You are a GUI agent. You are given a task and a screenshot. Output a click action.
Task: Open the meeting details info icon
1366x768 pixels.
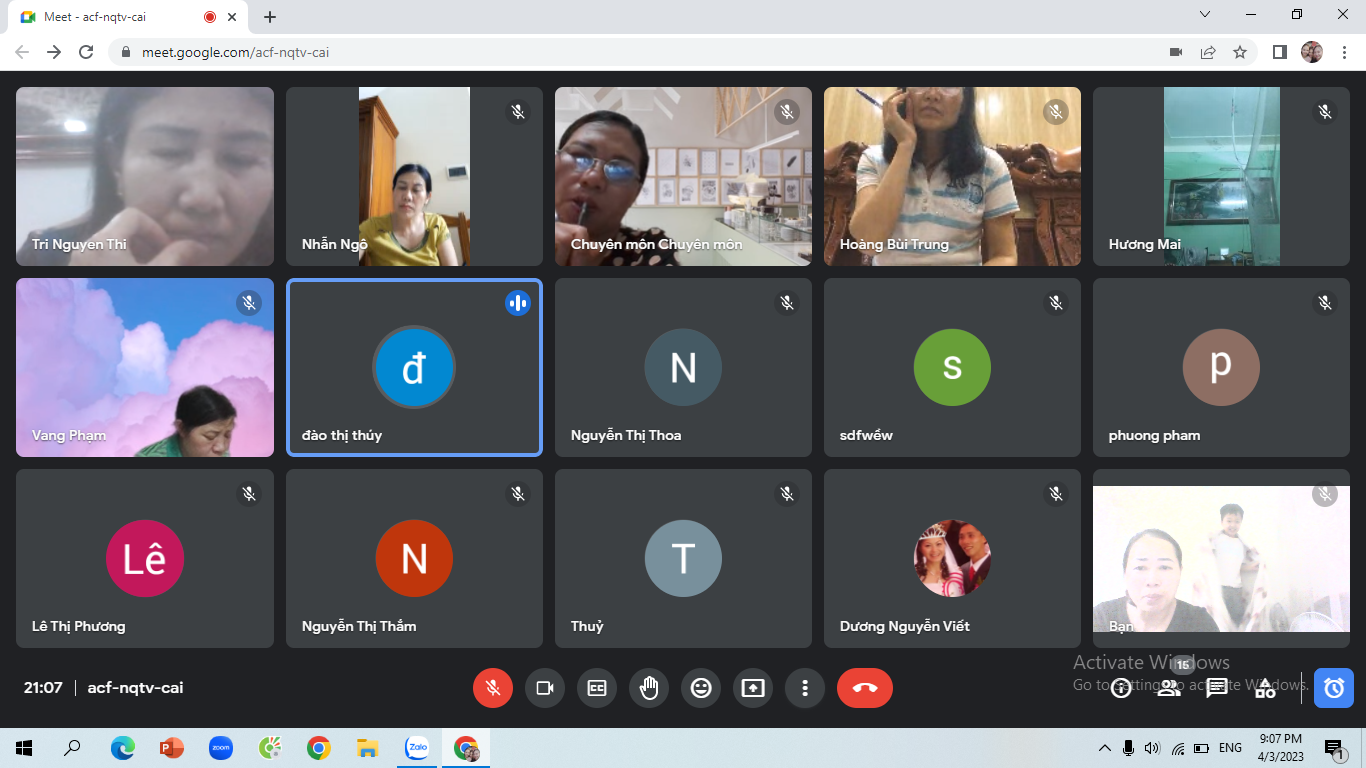pos(1121,688)
